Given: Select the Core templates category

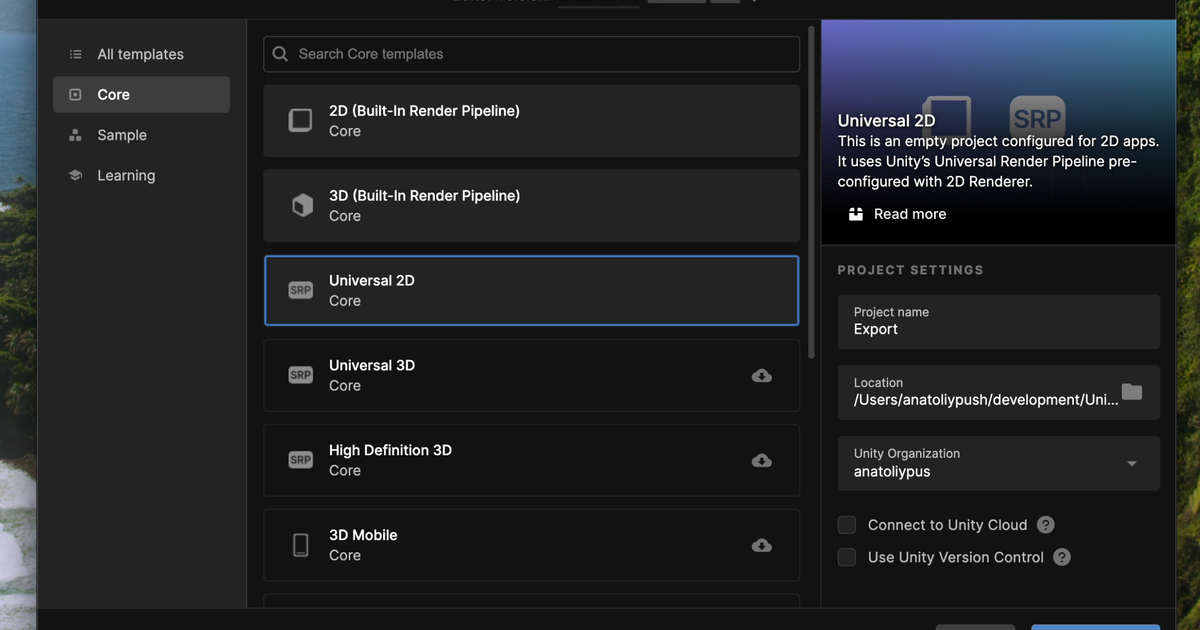Looking at the screenshot, I should 141,94.
